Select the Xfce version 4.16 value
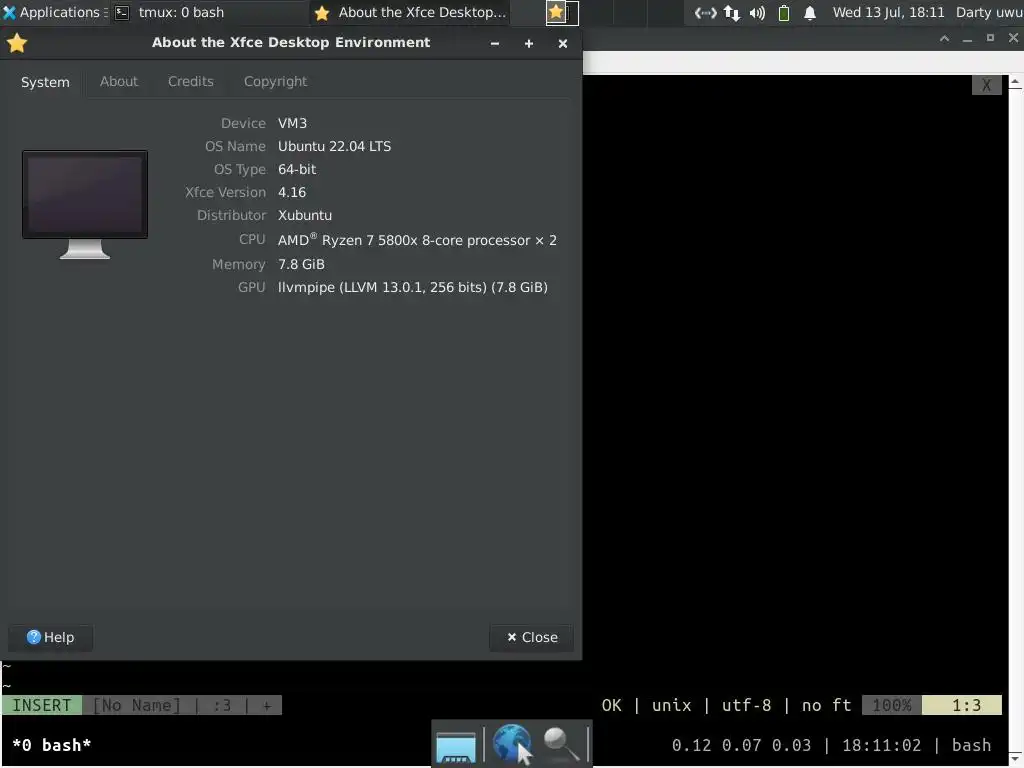The height and width of the screenshot is (768, 1024). click(x=292, y=193)
